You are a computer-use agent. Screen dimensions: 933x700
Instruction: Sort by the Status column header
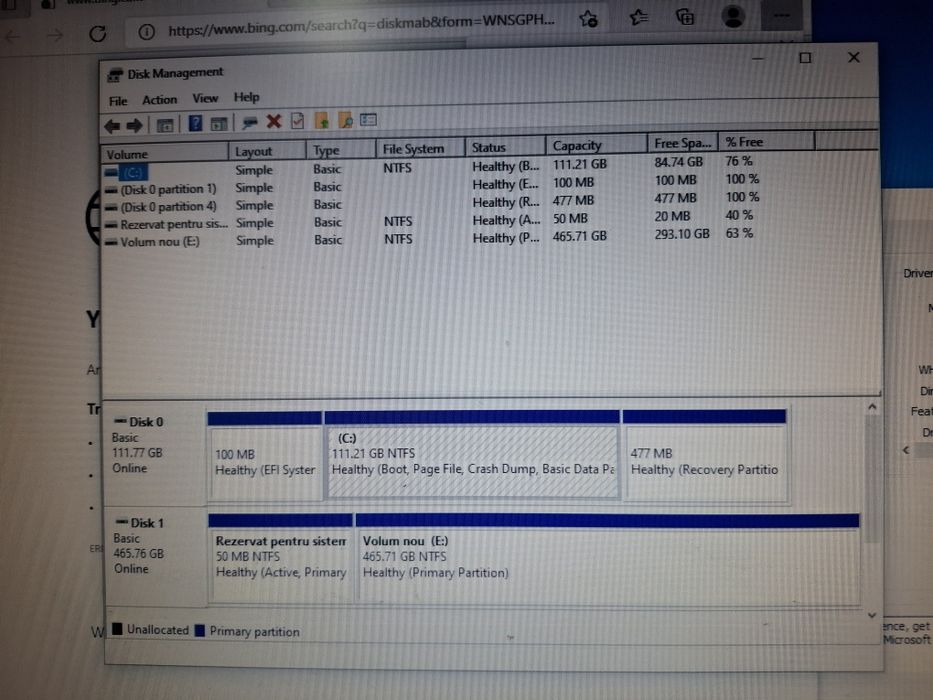tap(505, 147)
